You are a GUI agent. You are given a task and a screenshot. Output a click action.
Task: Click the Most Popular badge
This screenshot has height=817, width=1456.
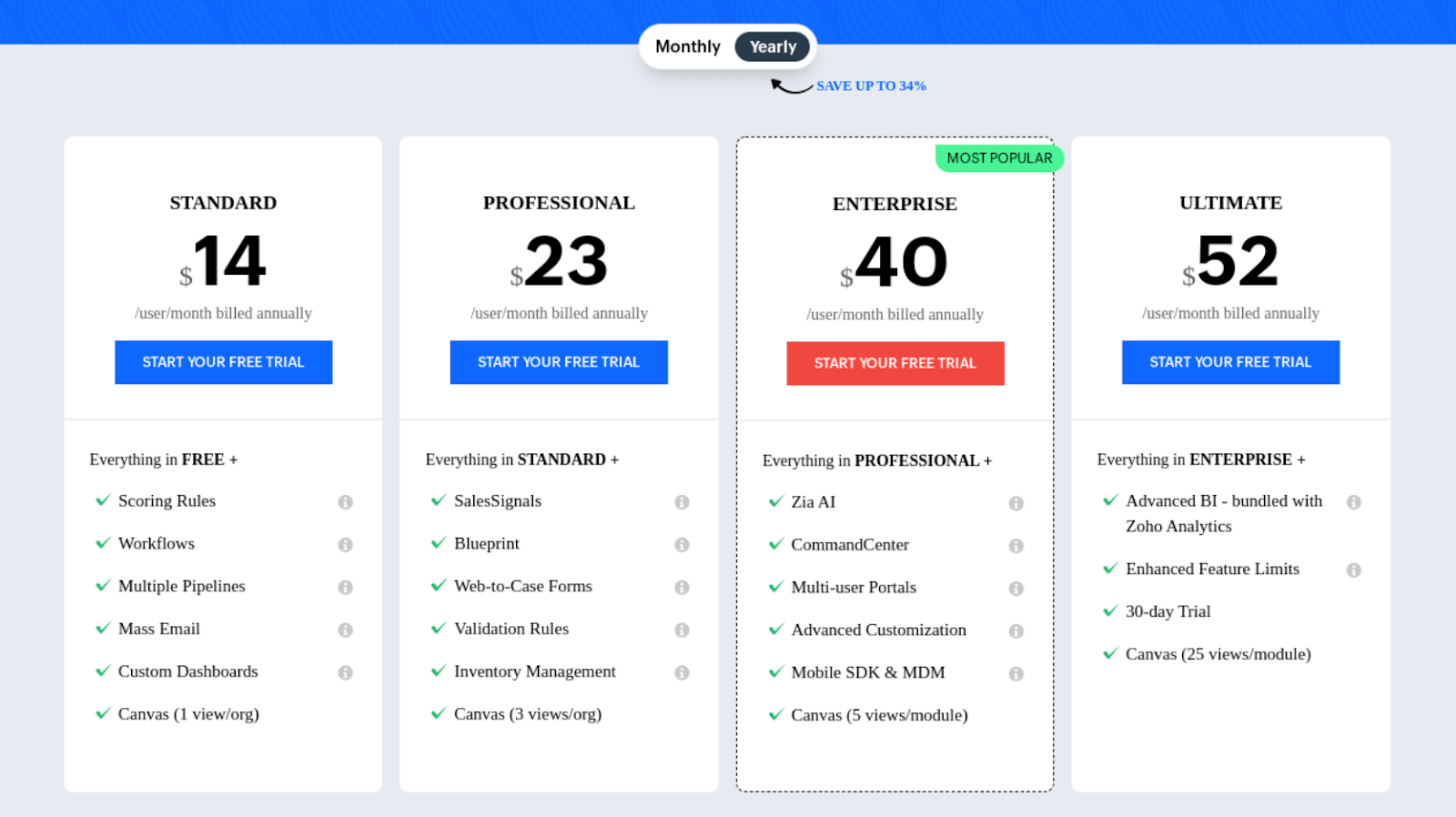pyautogui.click(x=998, y=158)
